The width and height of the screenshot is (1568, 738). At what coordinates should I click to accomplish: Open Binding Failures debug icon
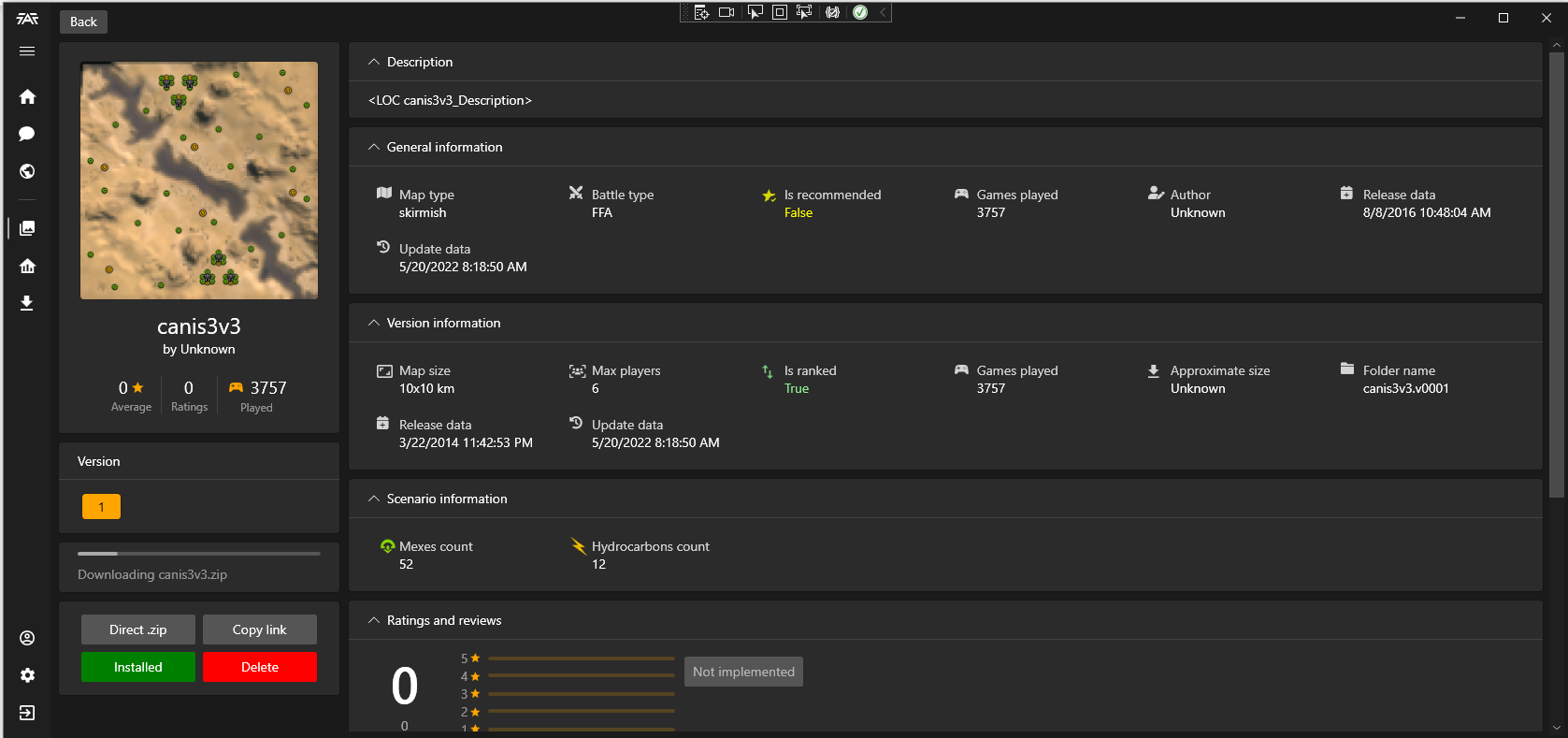click(832, 12)
